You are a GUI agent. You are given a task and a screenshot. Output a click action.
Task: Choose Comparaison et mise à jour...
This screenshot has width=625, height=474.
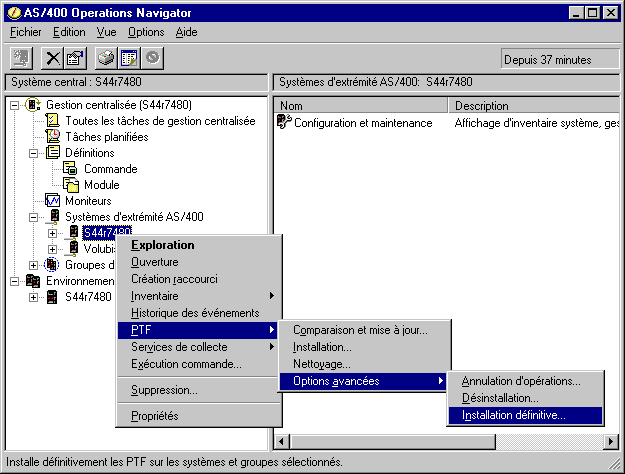coord(364,330)
